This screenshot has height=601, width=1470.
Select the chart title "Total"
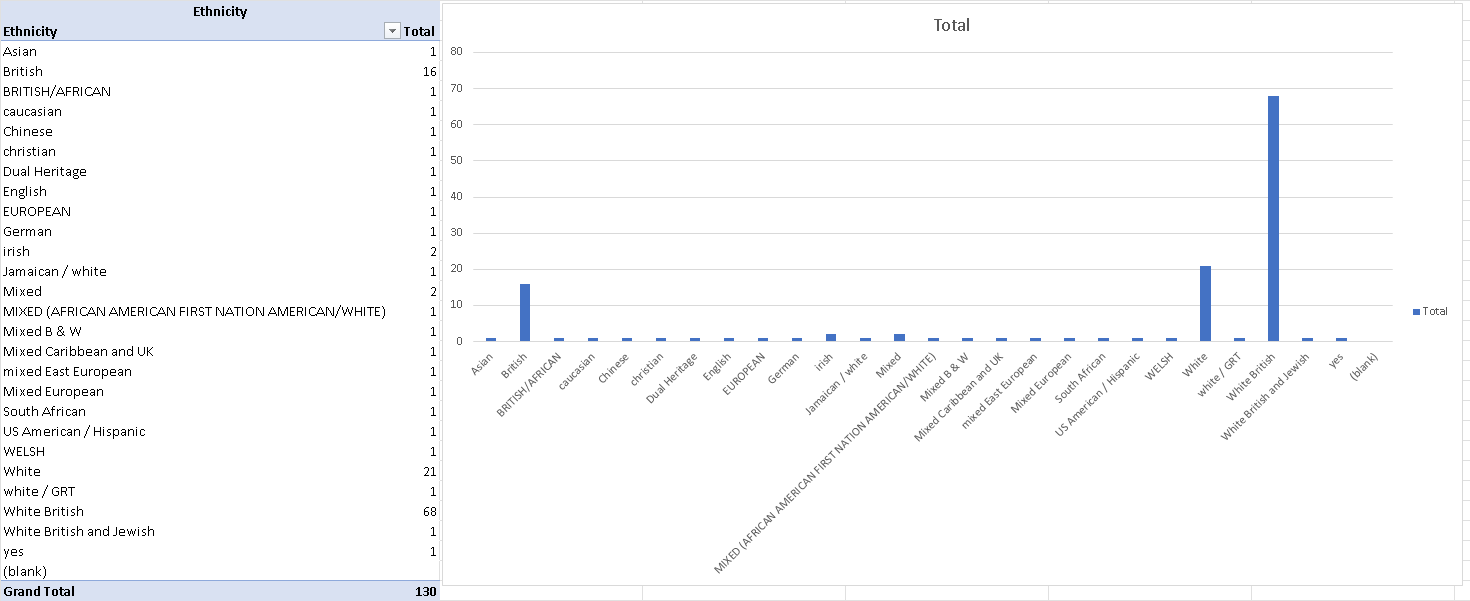[951, 25]
